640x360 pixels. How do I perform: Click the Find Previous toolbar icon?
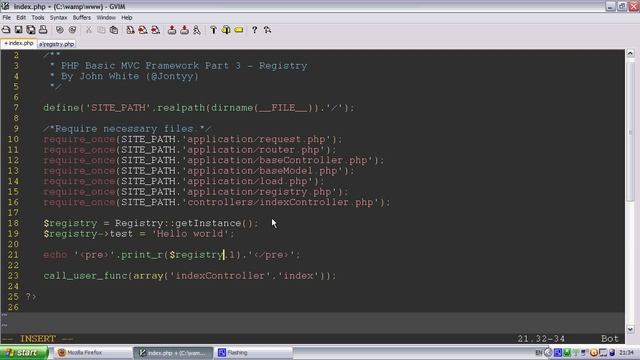tap(156, 30)
